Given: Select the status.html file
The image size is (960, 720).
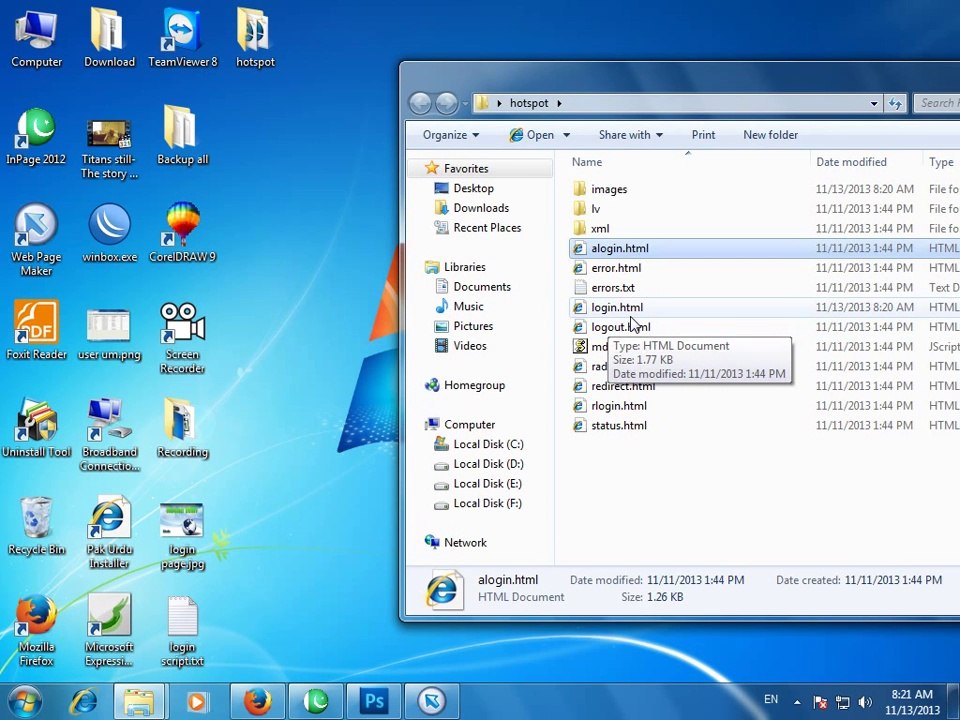Looking at the screenshot, I should coord(618,426).
